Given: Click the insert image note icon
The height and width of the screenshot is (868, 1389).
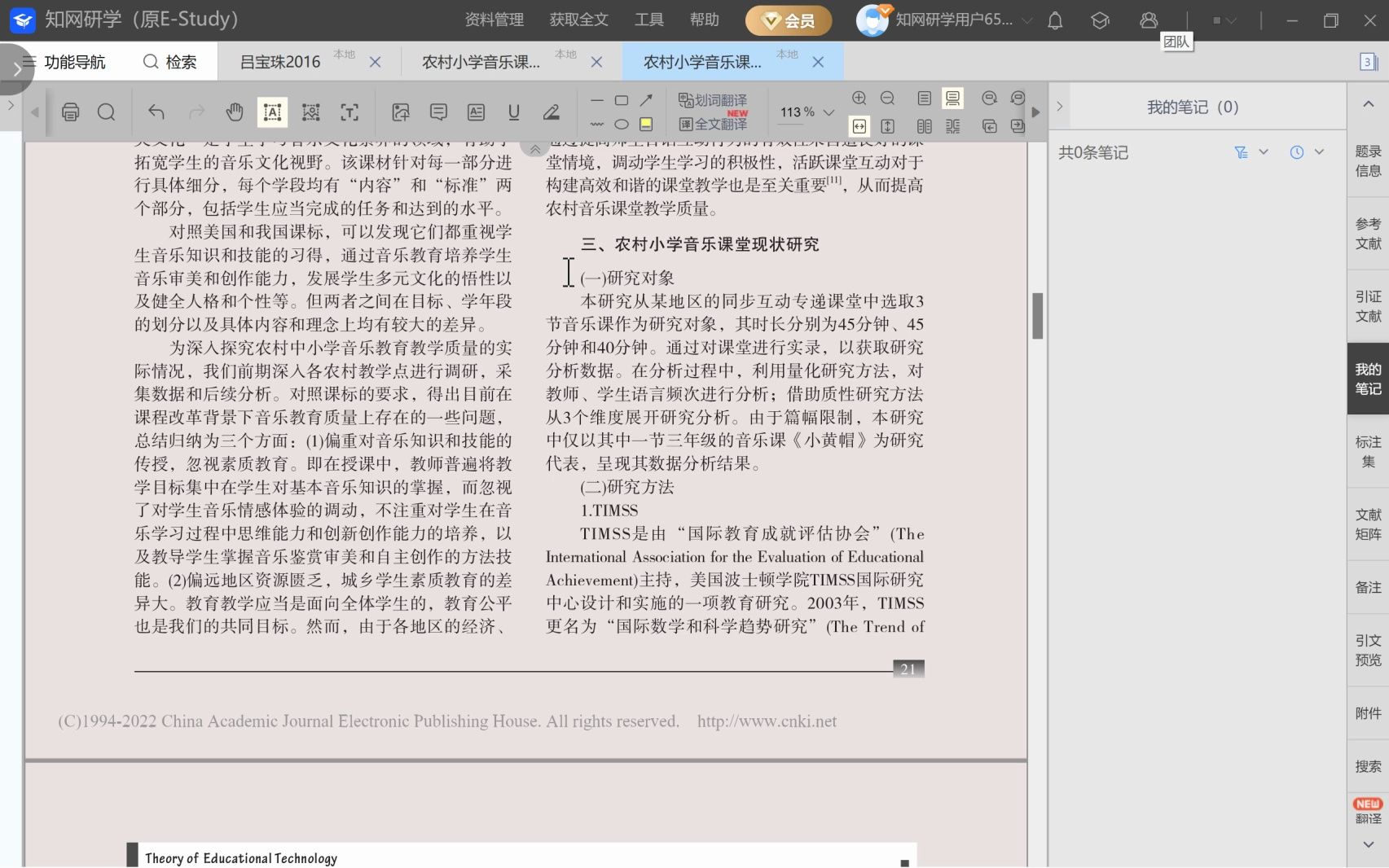Looking at the screenshot, I should coord(400,112).
